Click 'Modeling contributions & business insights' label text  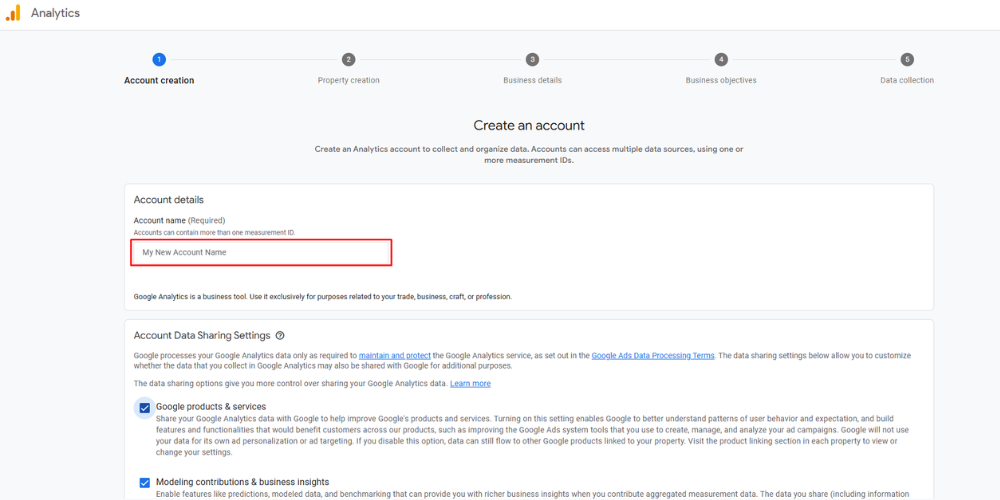pos(242,482)
